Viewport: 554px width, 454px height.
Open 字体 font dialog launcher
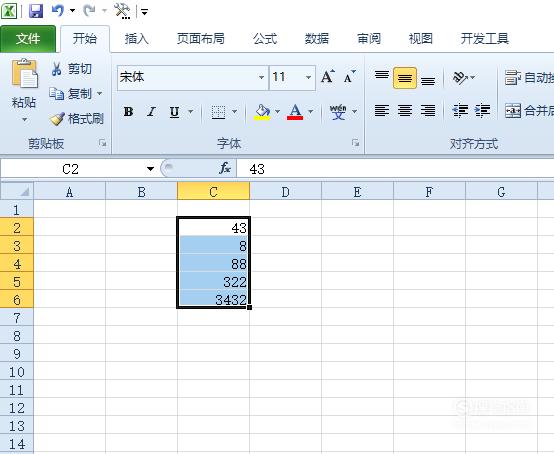[x=355, y=143]
